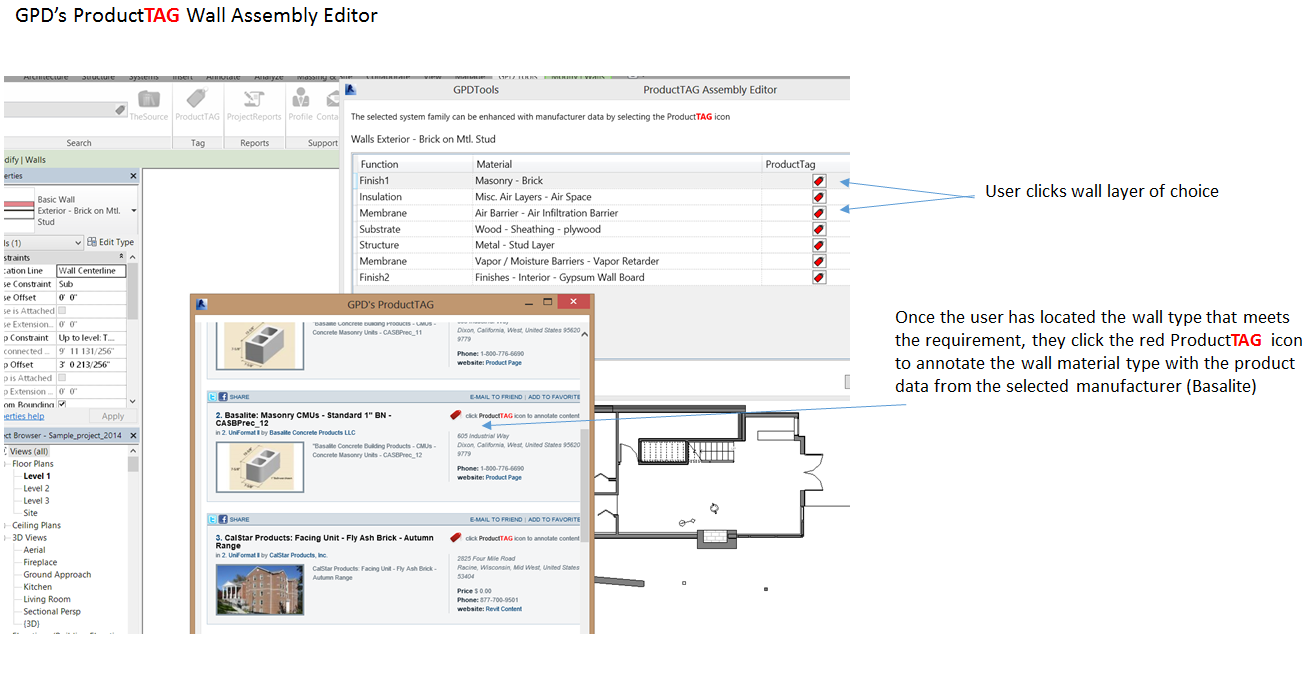The image size is (1315, 686).
Task: Toggle the Top is Attached checkbox
Action: pos(62,378)
